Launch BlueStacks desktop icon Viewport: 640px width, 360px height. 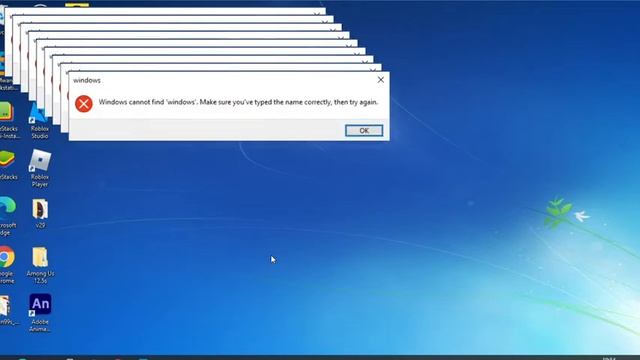point(8,165)
